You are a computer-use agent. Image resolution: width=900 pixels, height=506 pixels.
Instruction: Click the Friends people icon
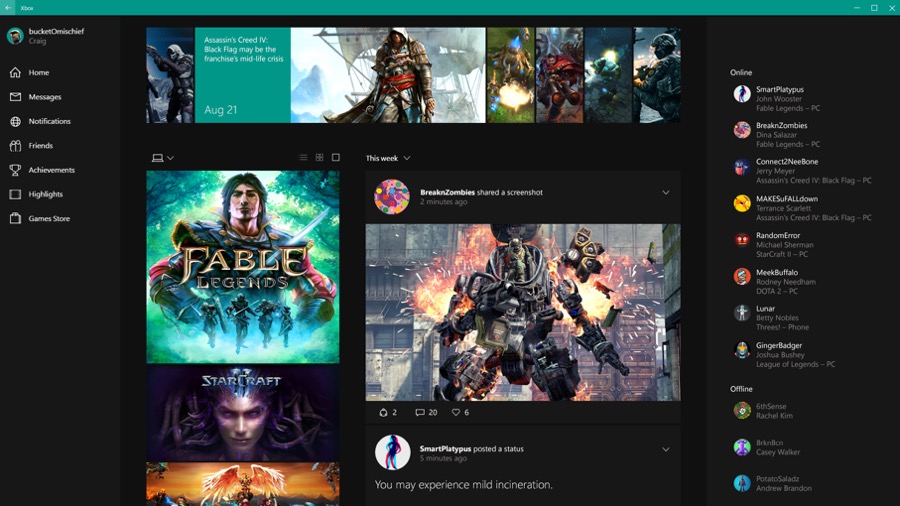pos(15,146)
